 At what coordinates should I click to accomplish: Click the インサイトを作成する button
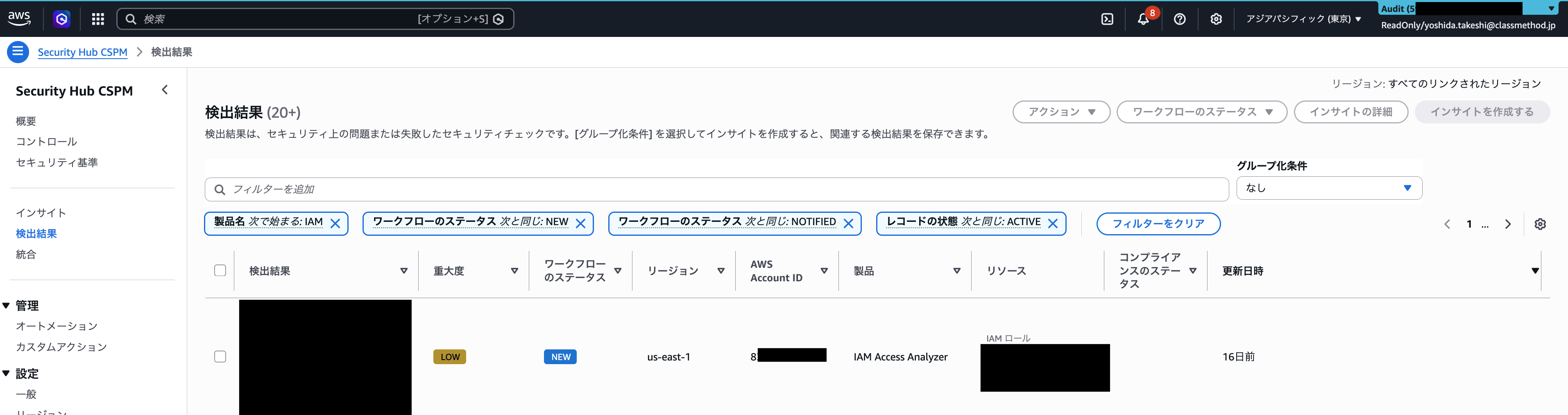pos(1482,112)
